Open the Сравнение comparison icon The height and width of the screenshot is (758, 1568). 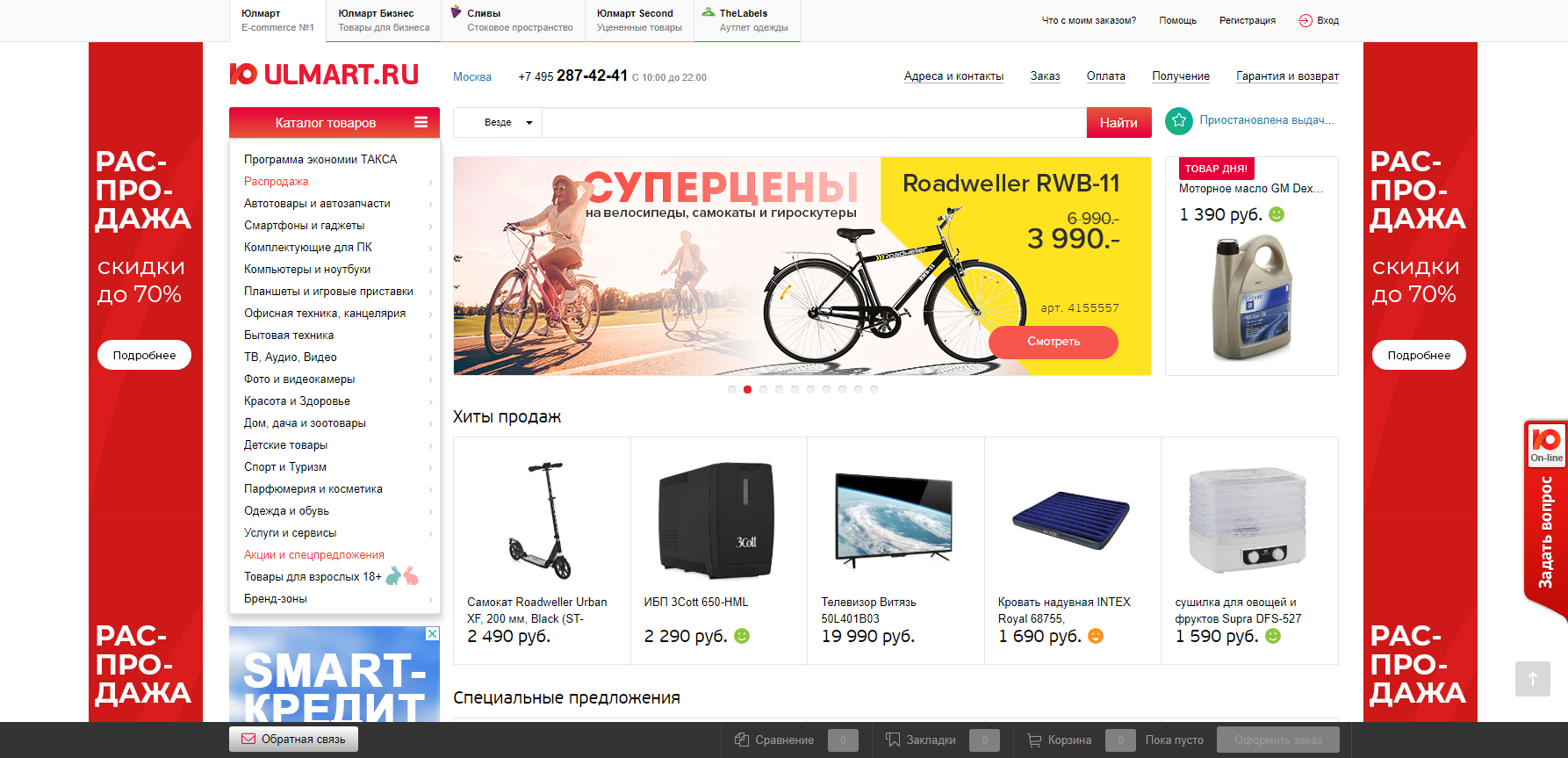coord(742,740)
